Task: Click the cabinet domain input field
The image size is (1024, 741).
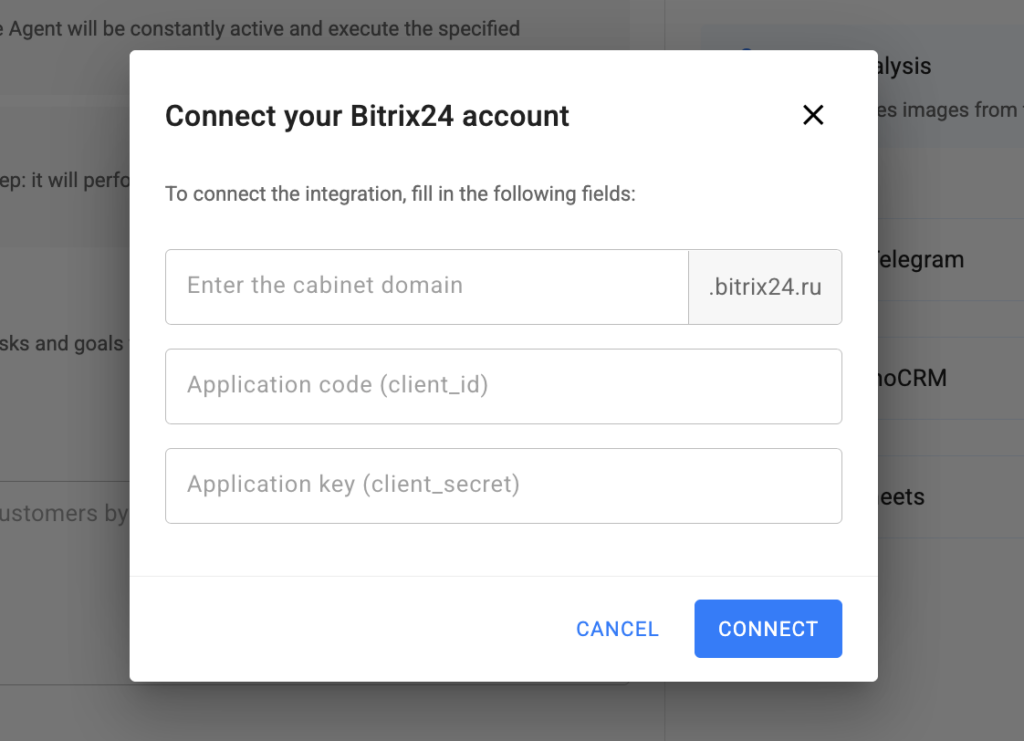Action: 427,286
